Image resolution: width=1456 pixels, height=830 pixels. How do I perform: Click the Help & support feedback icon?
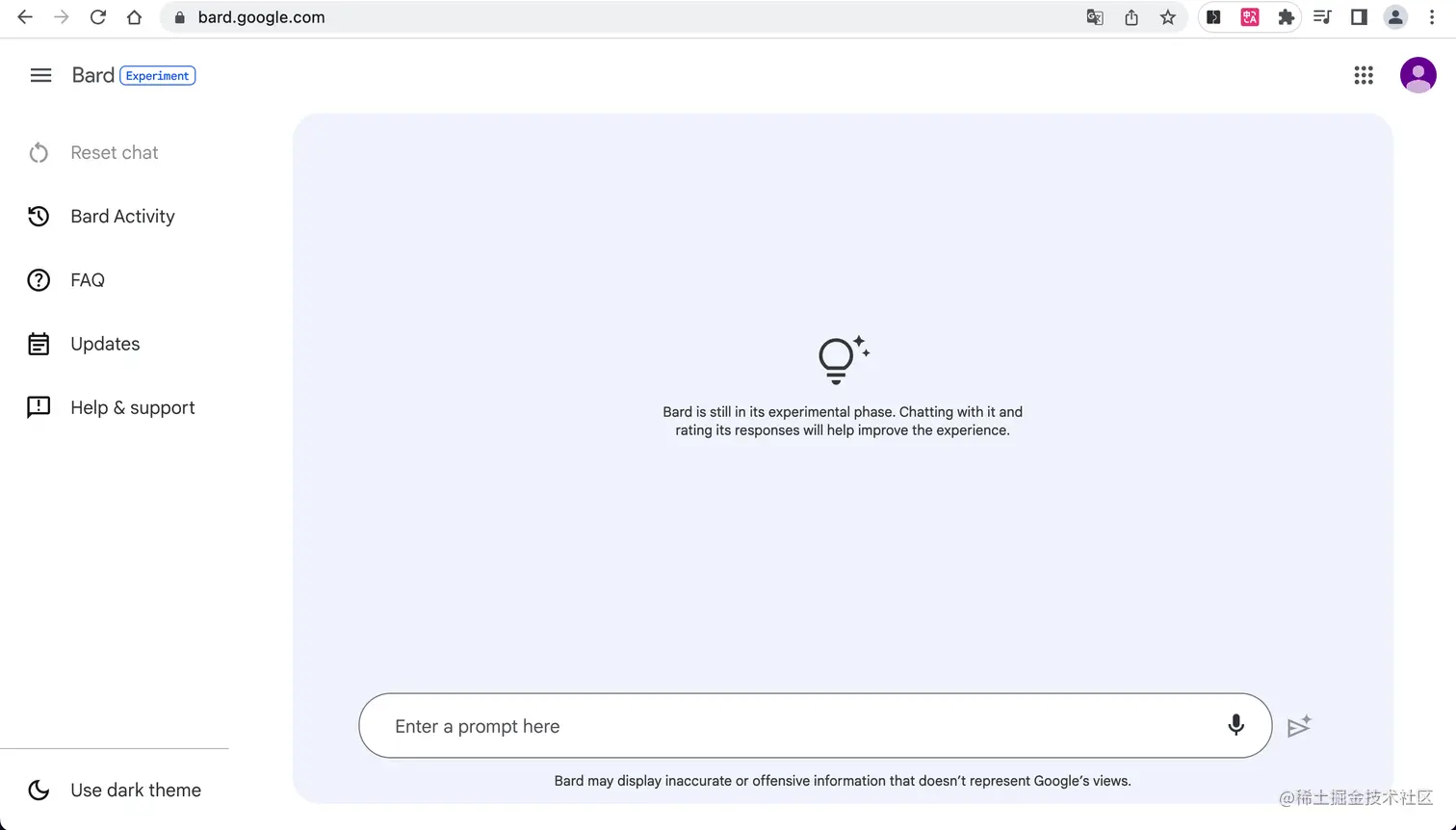(39, 407)
